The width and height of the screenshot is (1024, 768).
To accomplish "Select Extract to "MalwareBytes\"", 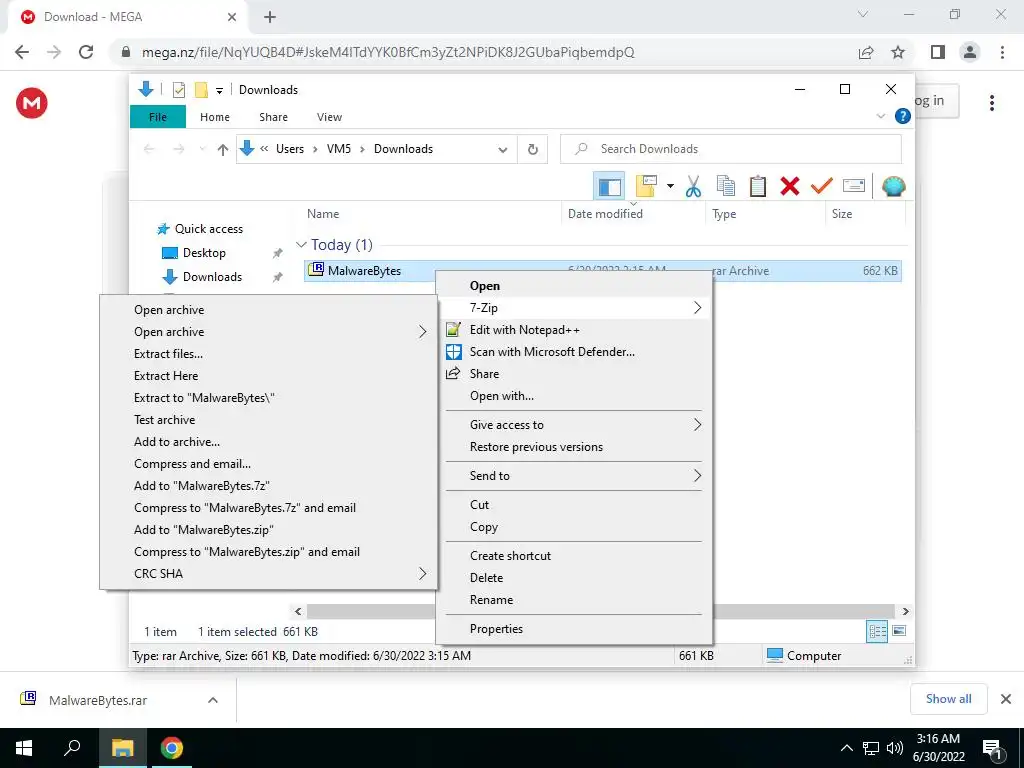I will point(204,398).
